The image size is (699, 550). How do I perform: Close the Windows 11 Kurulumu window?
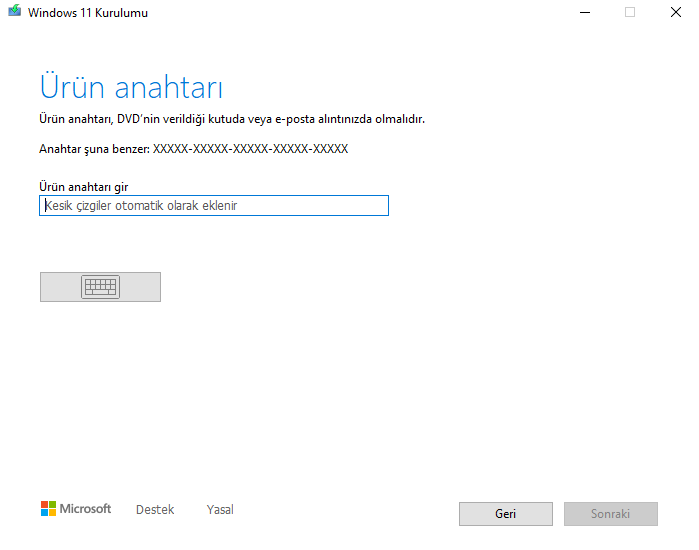pos(676,12)
